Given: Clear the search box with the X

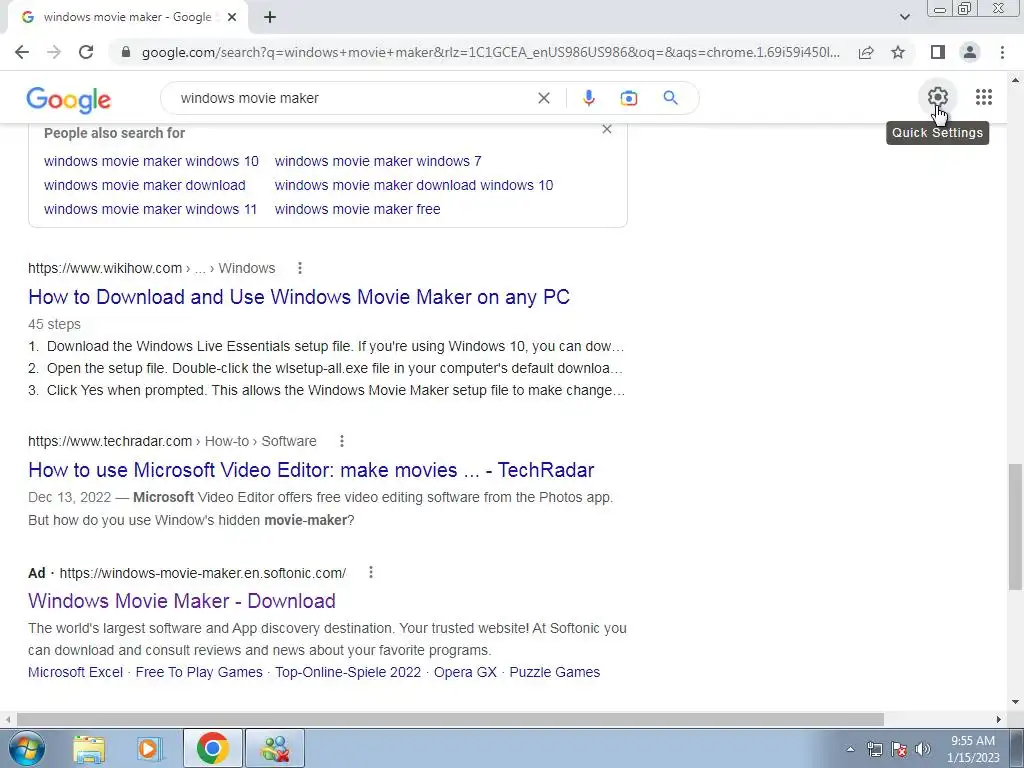Looking at the screenshot, I should point(543,98).
